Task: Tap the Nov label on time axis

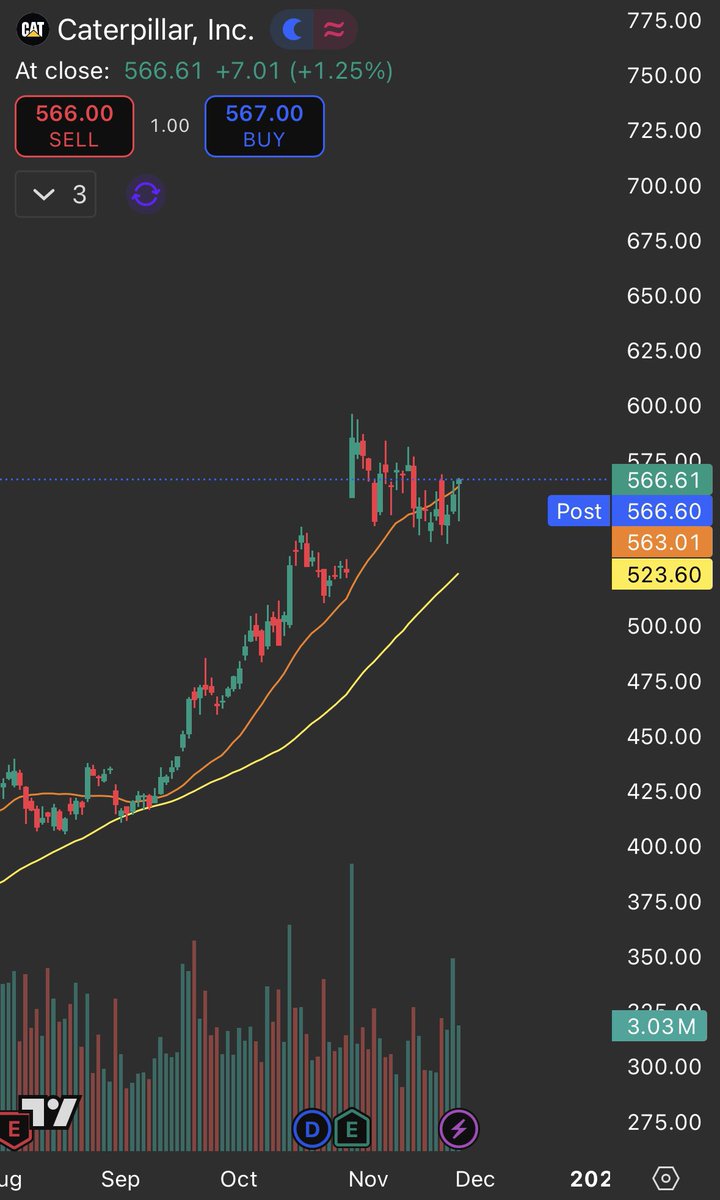Action: (x=367, y=1179)
